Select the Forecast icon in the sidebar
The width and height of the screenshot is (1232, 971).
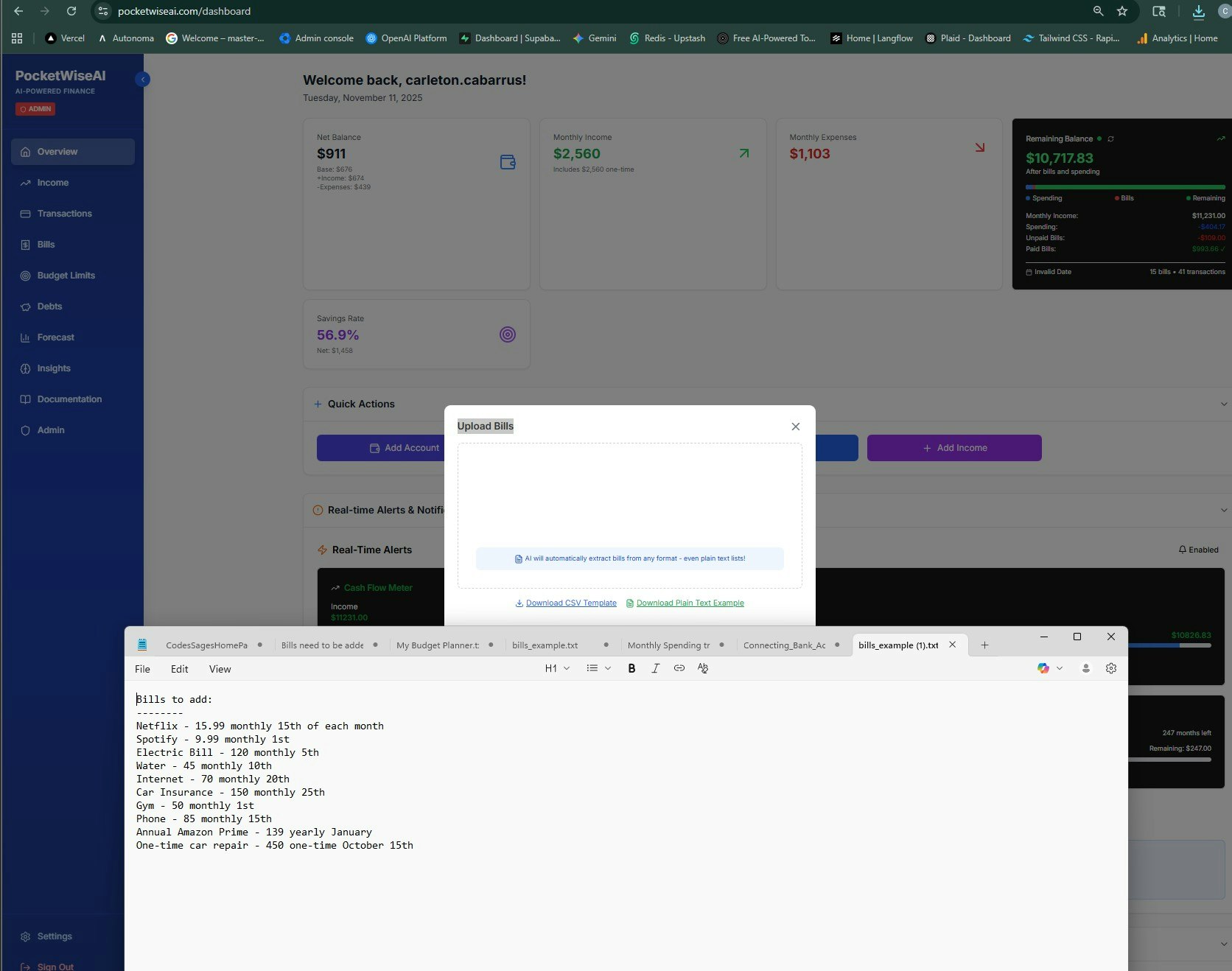(x=25, y=337)
